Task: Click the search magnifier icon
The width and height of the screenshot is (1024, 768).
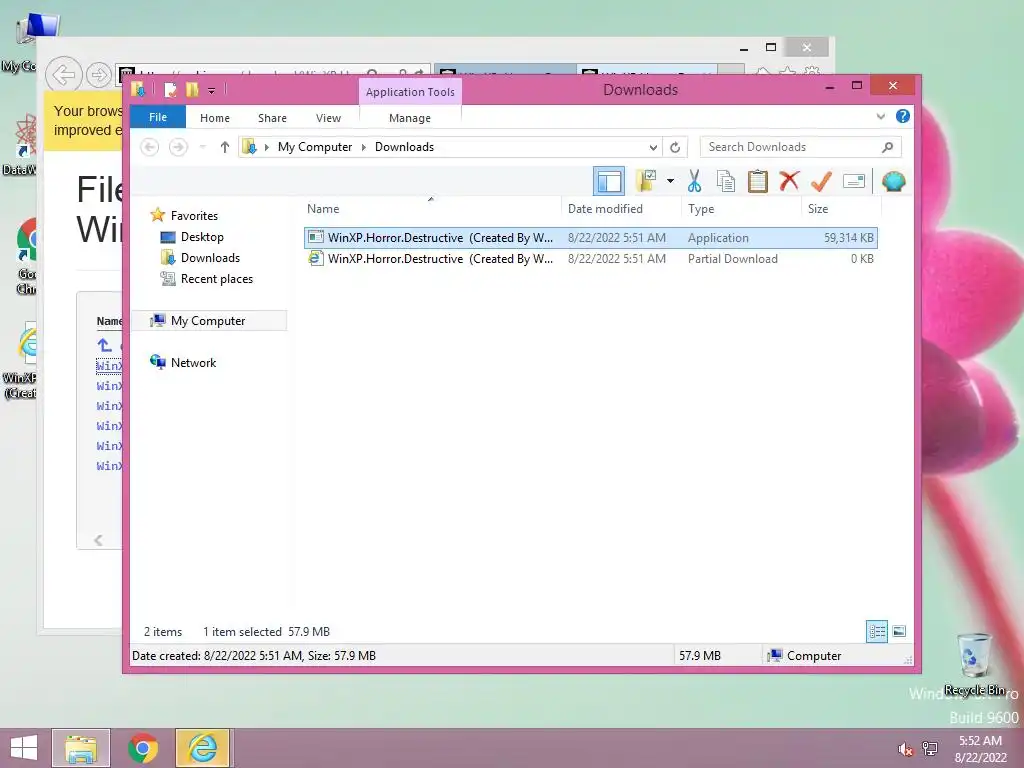Action: tap(888, 147)
